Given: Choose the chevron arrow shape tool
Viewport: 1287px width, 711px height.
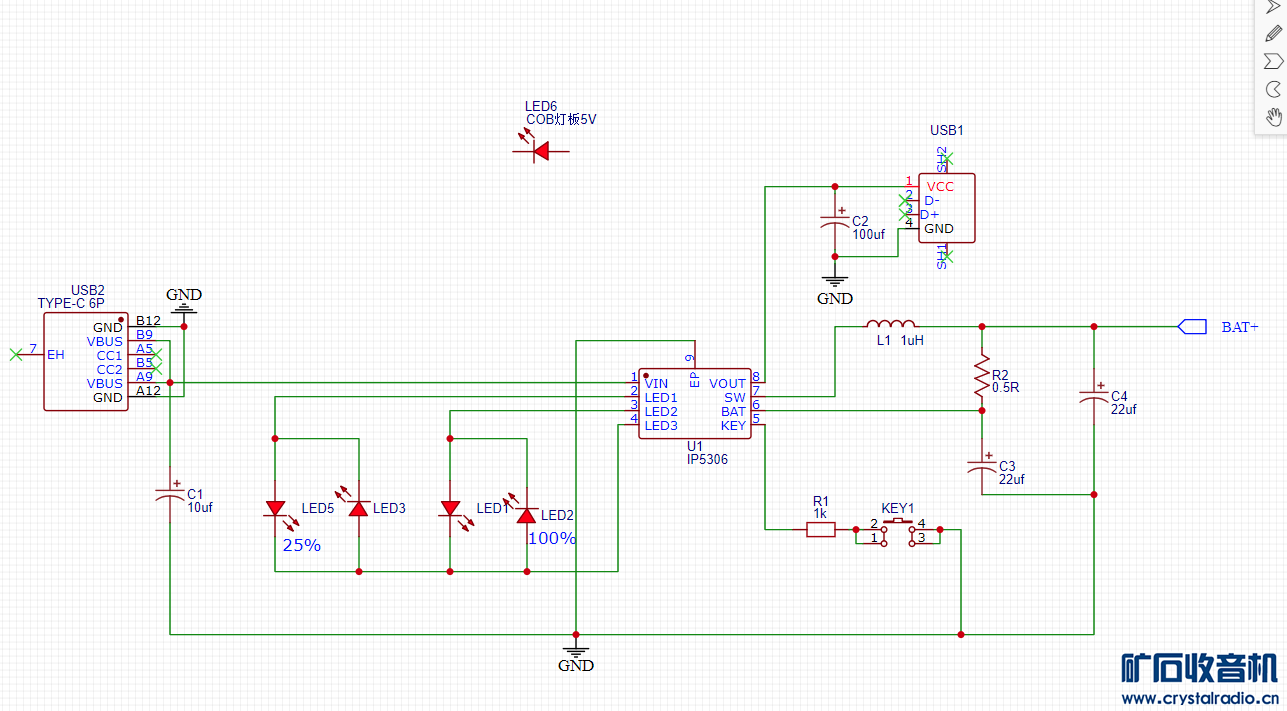Looking at the screenshot, I should tap(1273, 61).
